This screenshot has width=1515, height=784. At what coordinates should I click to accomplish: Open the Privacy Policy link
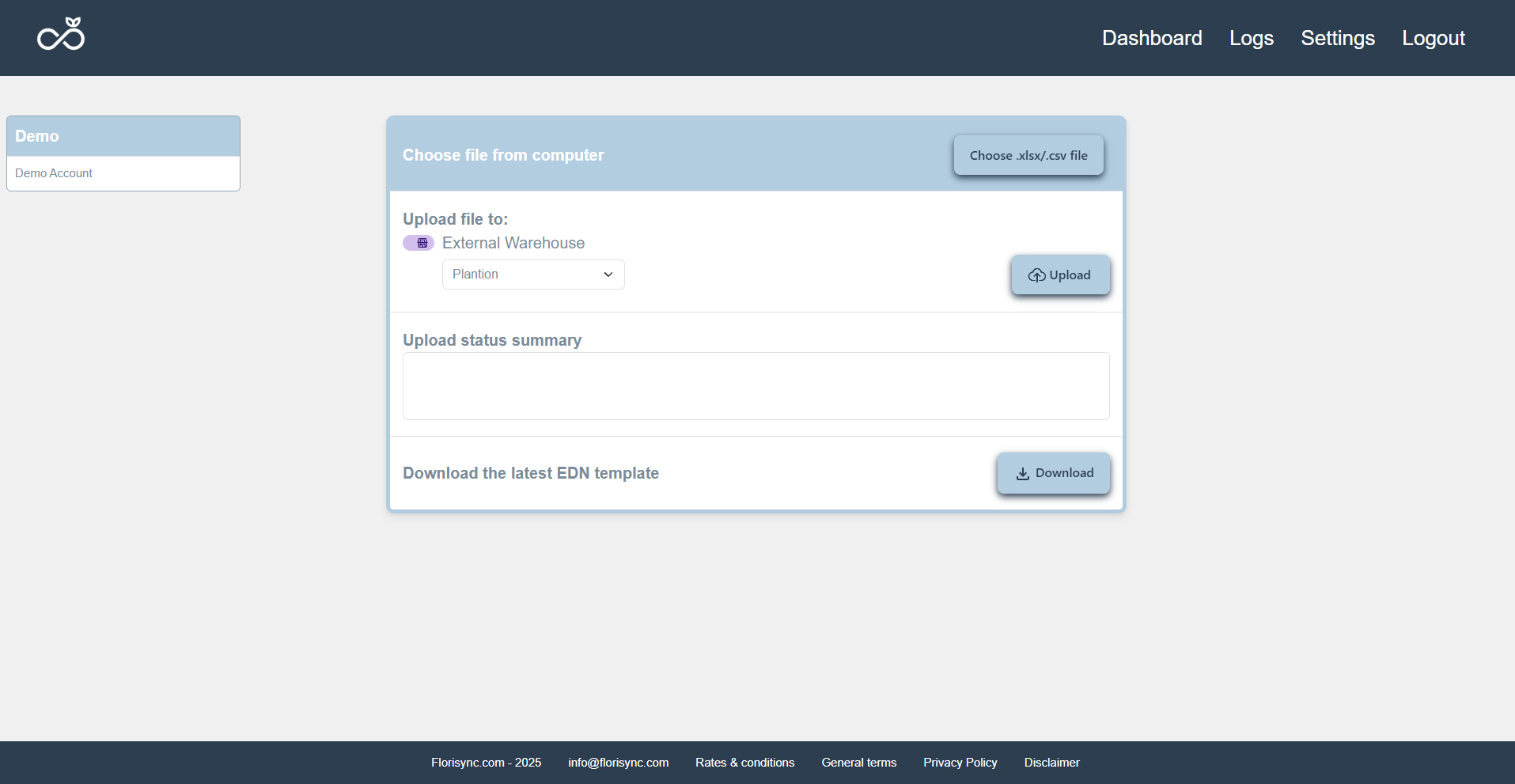tap(960, 763)
